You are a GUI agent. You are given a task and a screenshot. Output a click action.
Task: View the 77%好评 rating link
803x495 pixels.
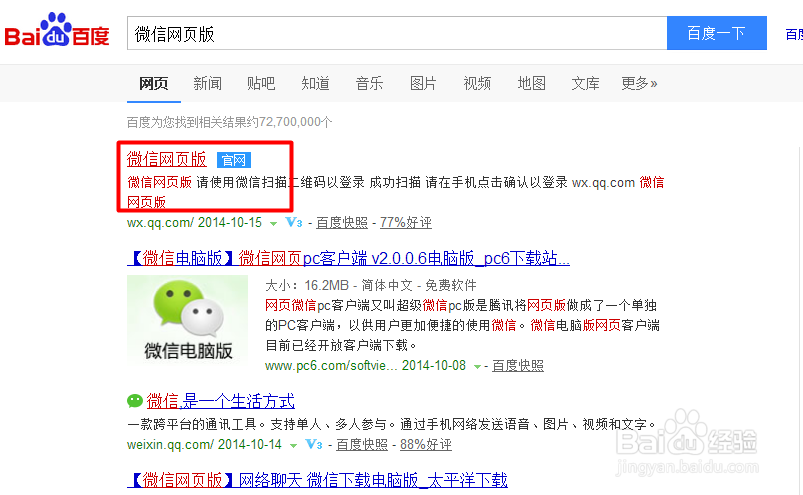[x=406, y=223]
